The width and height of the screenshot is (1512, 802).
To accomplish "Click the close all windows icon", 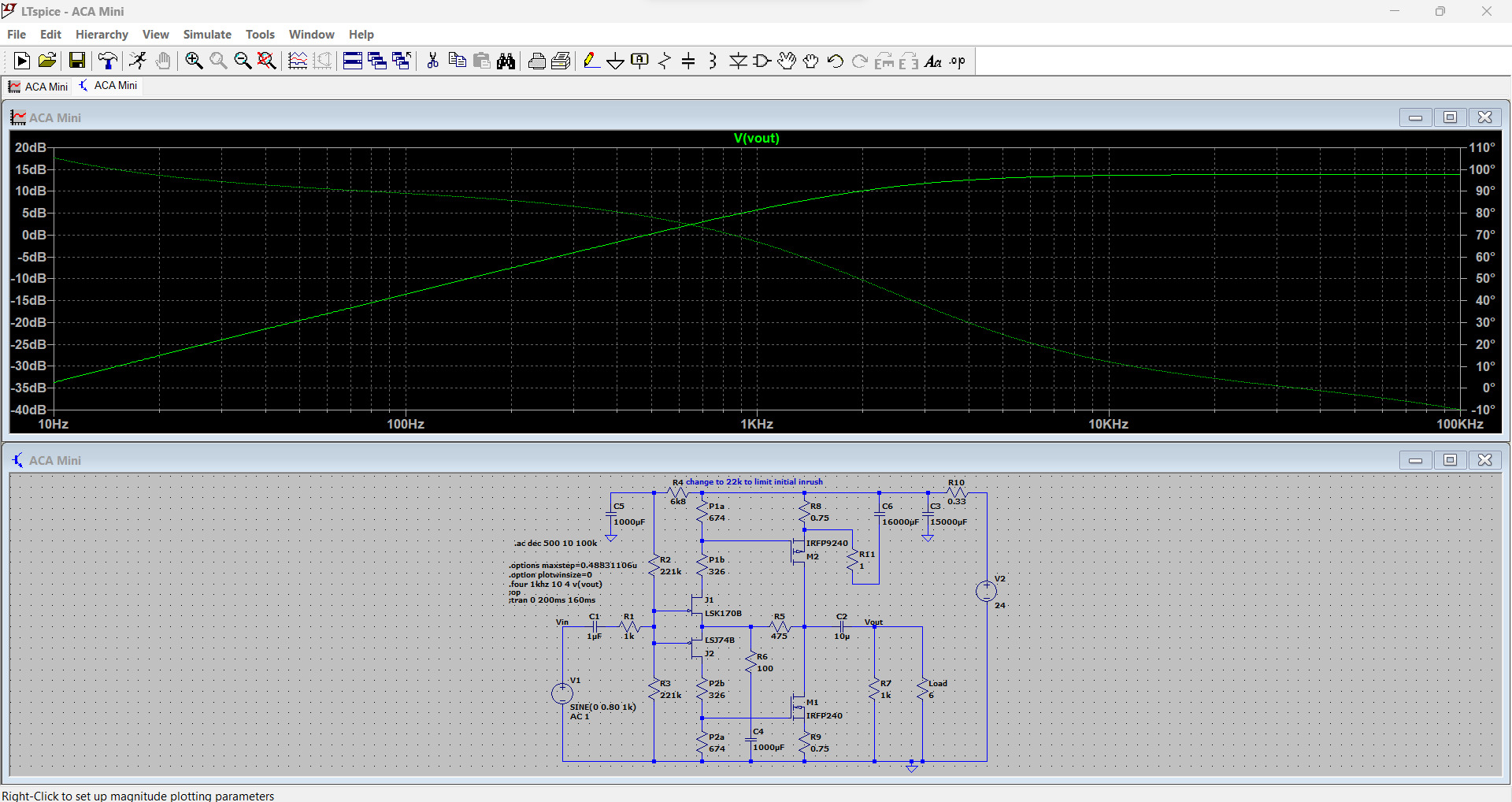I will [x=402, y=61].
